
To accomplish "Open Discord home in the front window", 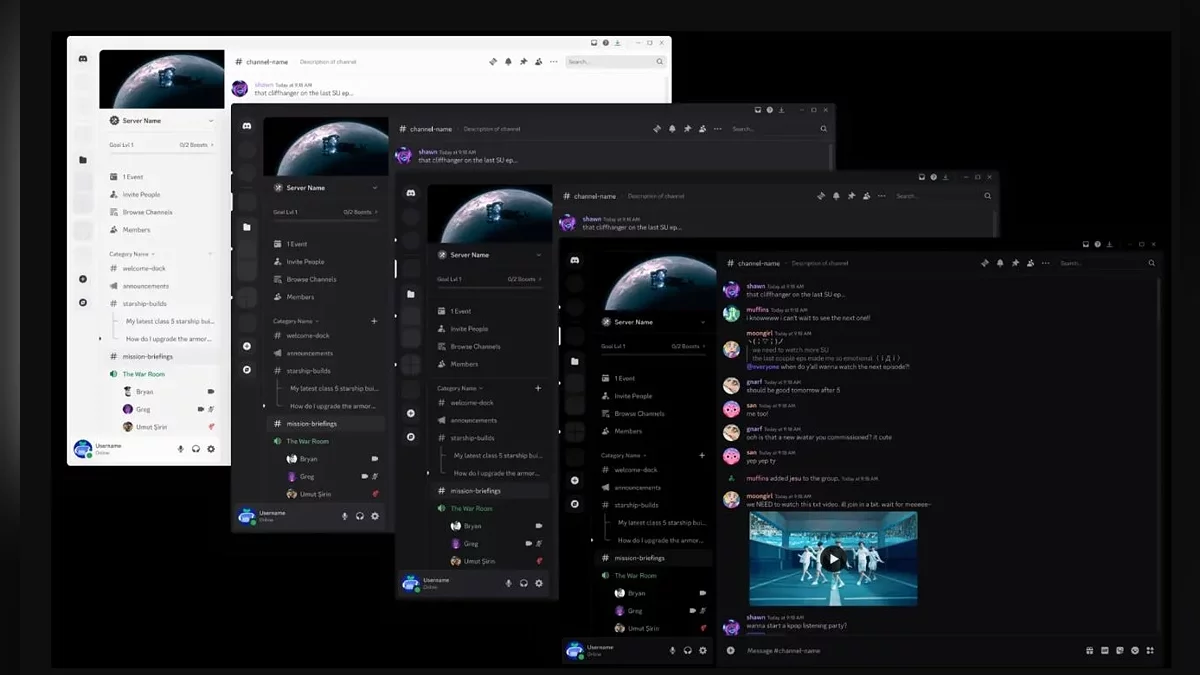I will (x=575, y=260).
